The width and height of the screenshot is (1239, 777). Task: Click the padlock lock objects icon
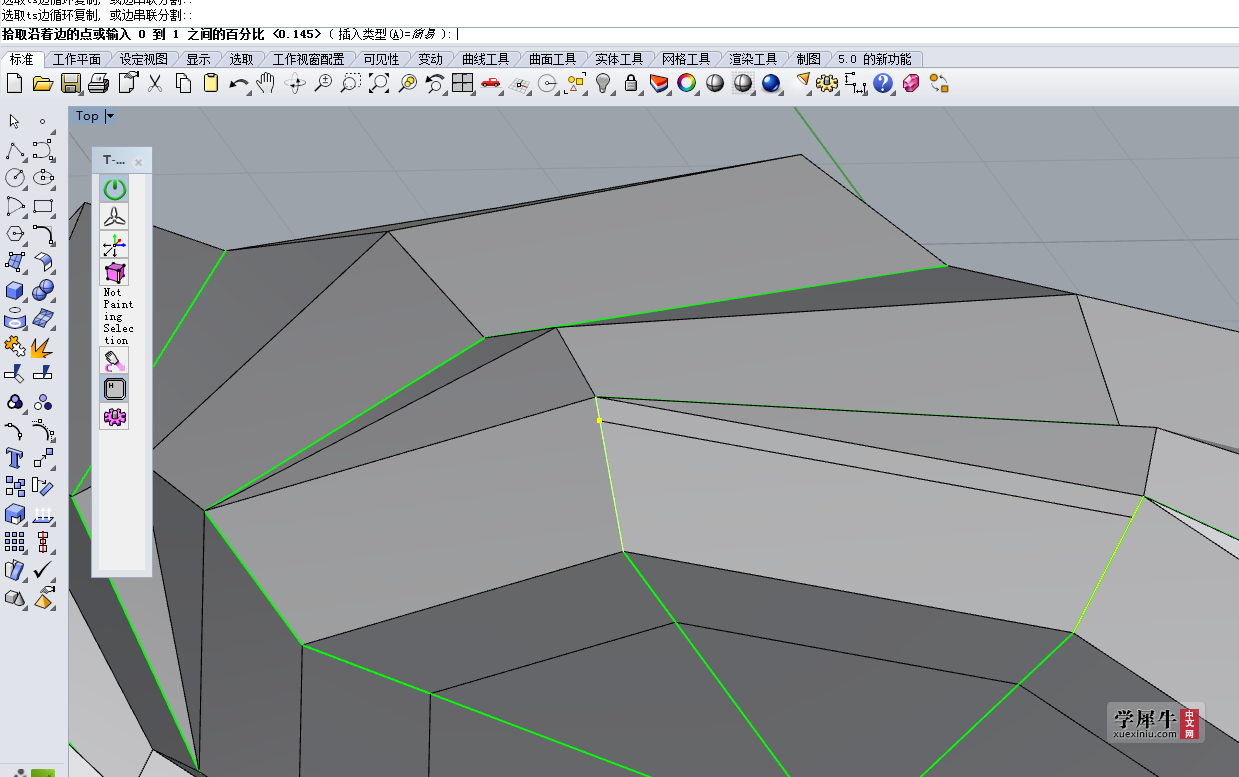click(x=631, y=84)
